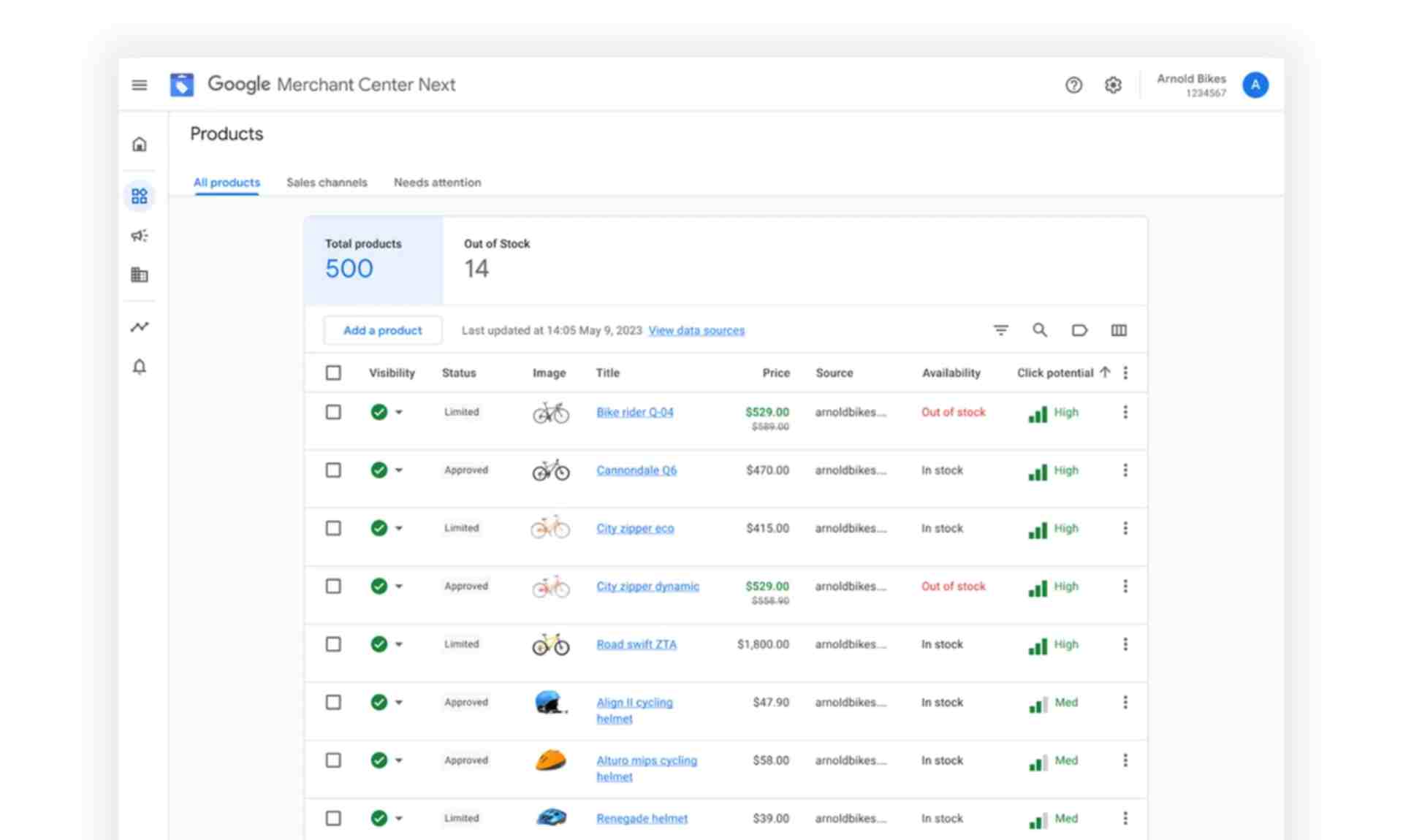The height and width of the screenshot is (840, 1403).
Task: Open the header row three-dot menu
Action: (1125, 373)
